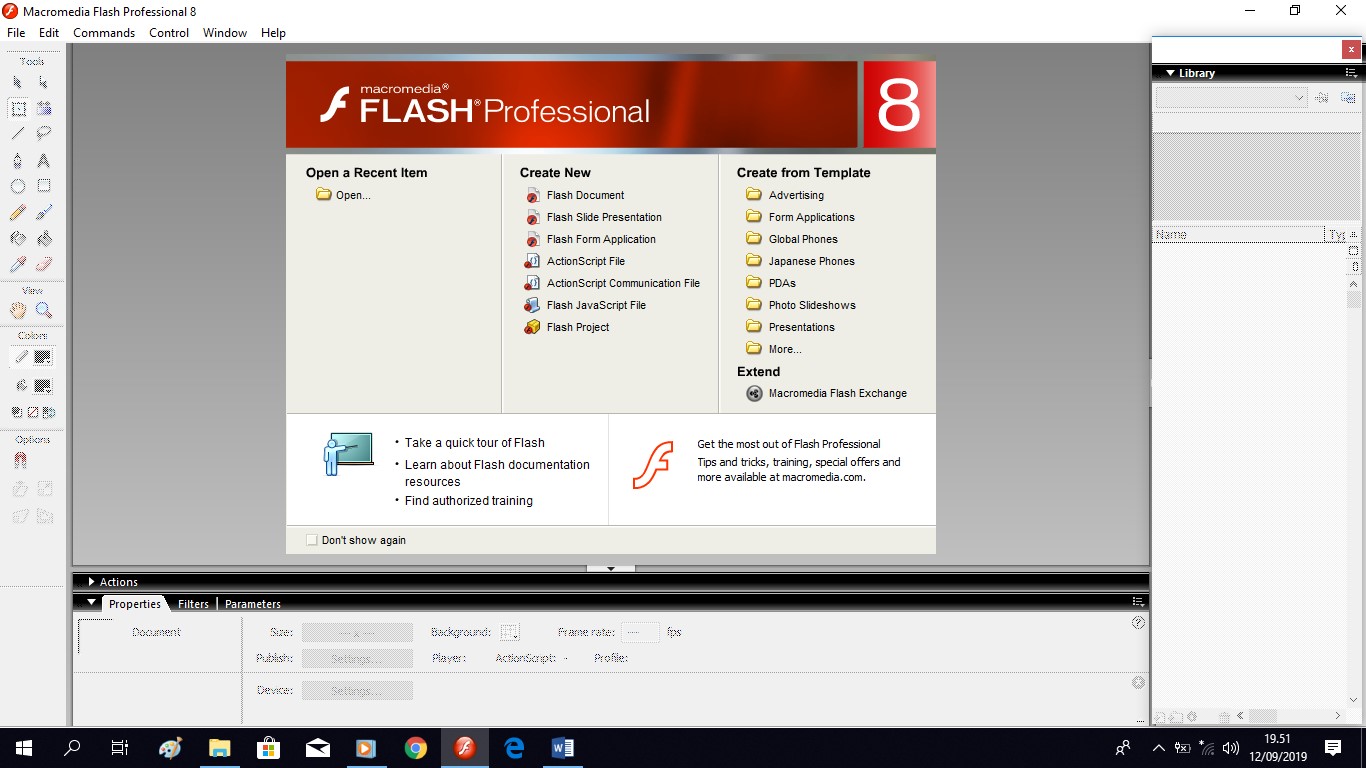The height and width of the screenshot is (768, 1366).
Task: Pin the current library icon
Action: pos(1322,98)
